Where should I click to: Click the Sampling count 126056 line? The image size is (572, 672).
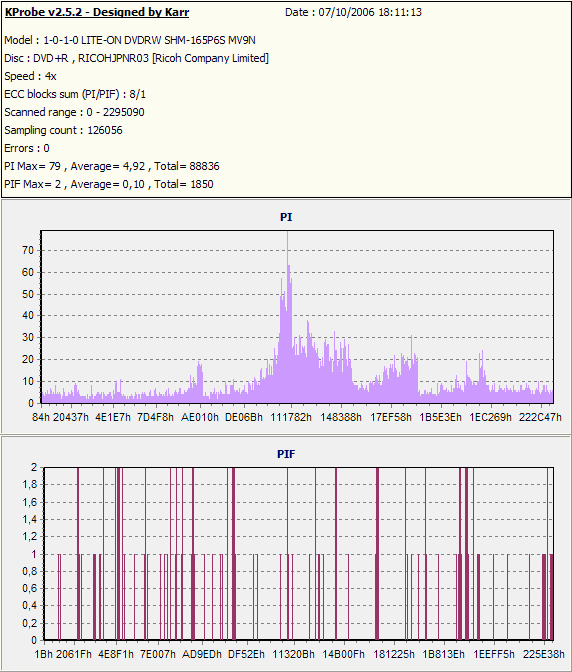click(x=63, y=130)
